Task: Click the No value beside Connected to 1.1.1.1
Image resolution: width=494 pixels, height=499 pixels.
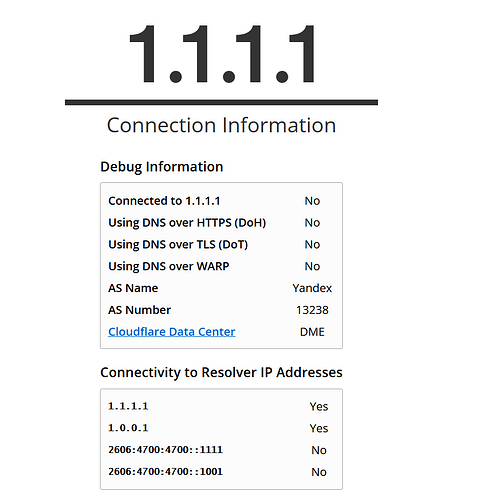Action: tap(312, 201)
